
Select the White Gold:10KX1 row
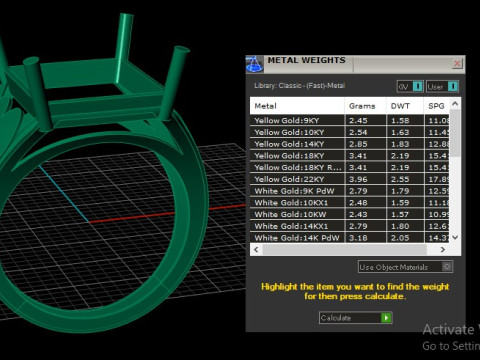(350, 203)
